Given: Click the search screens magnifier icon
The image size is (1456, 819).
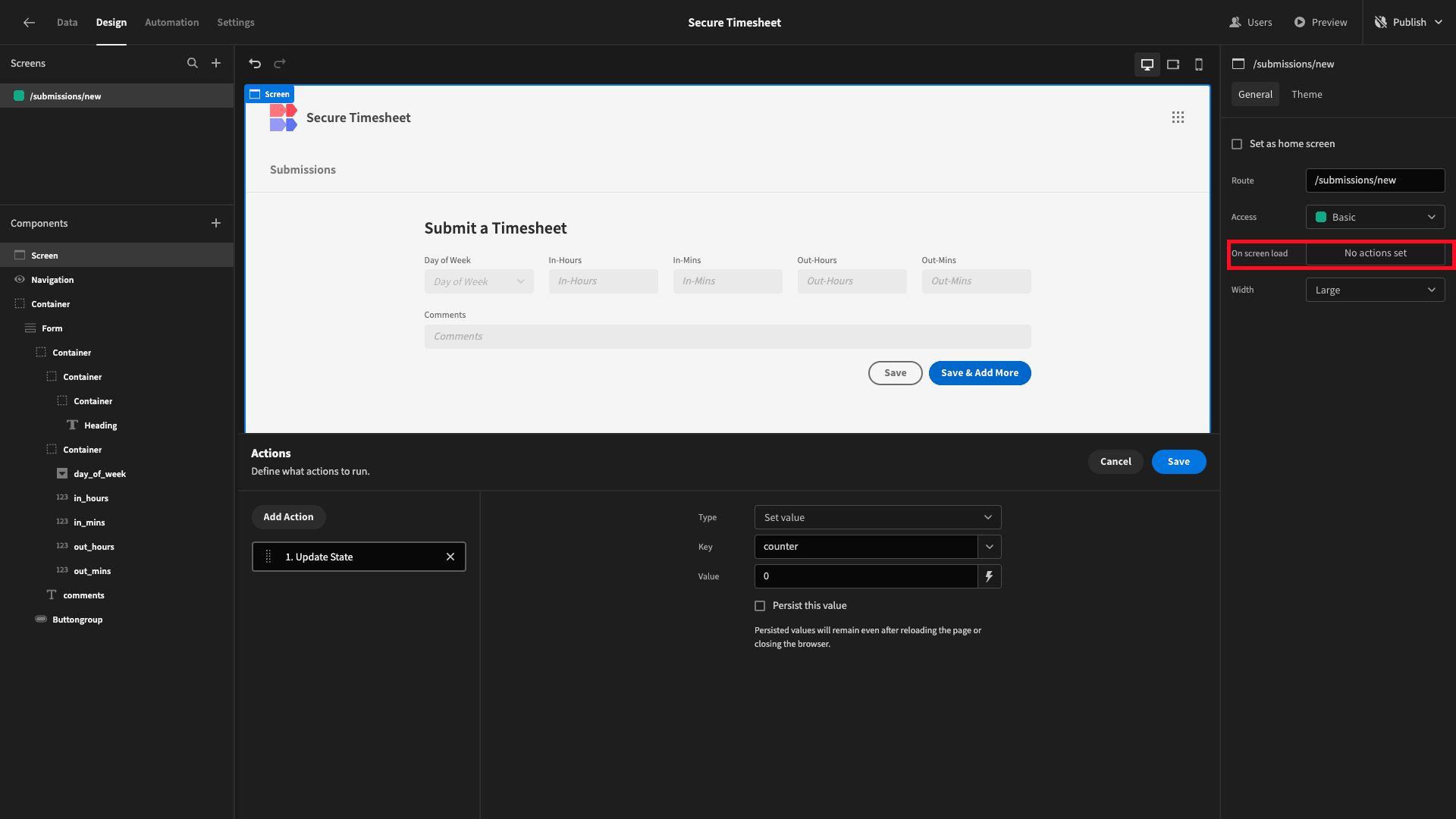Looking at the screenshot, I should point(193,64).
